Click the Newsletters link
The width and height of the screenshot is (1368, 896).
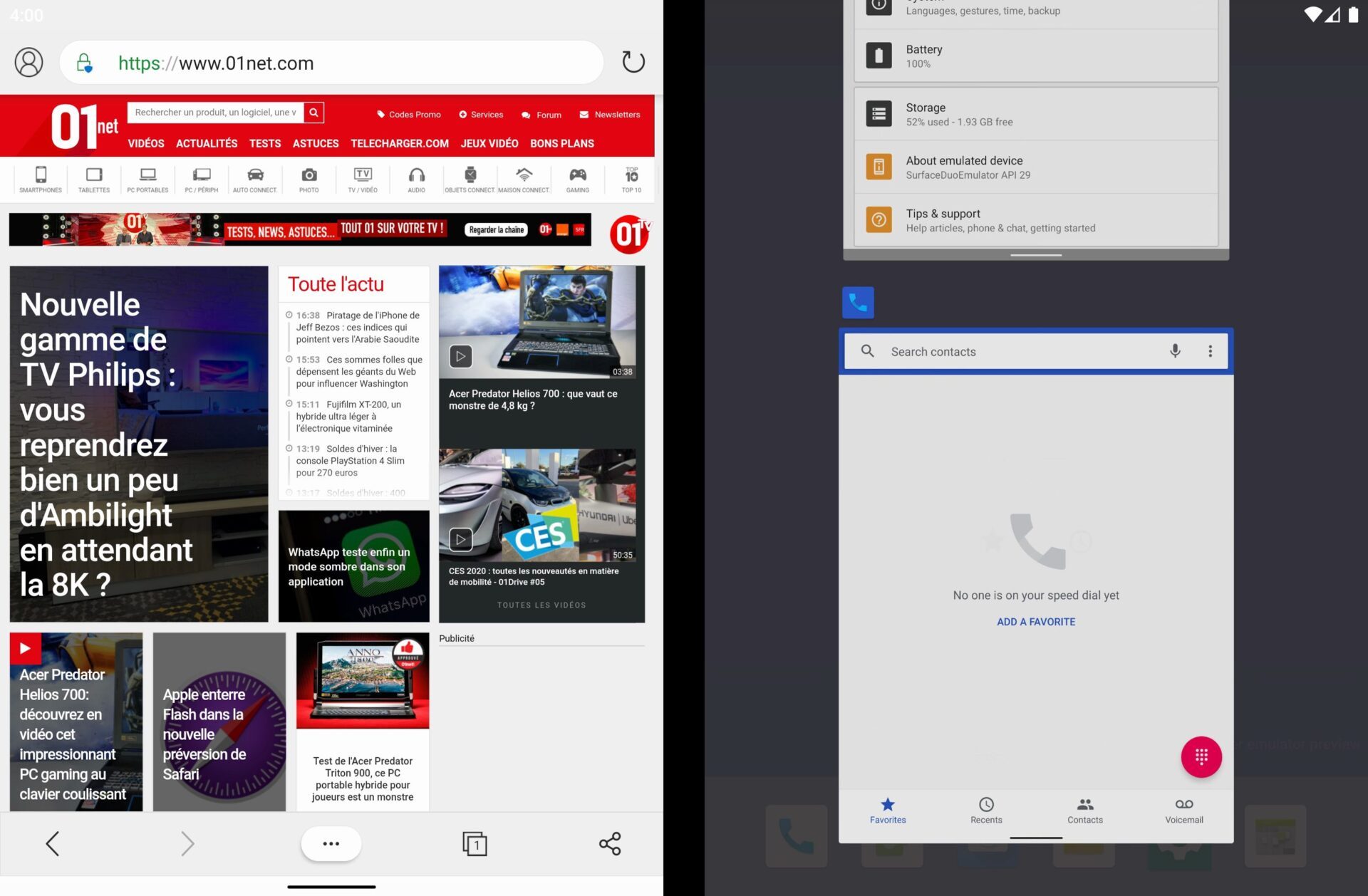tap(610, 115)
